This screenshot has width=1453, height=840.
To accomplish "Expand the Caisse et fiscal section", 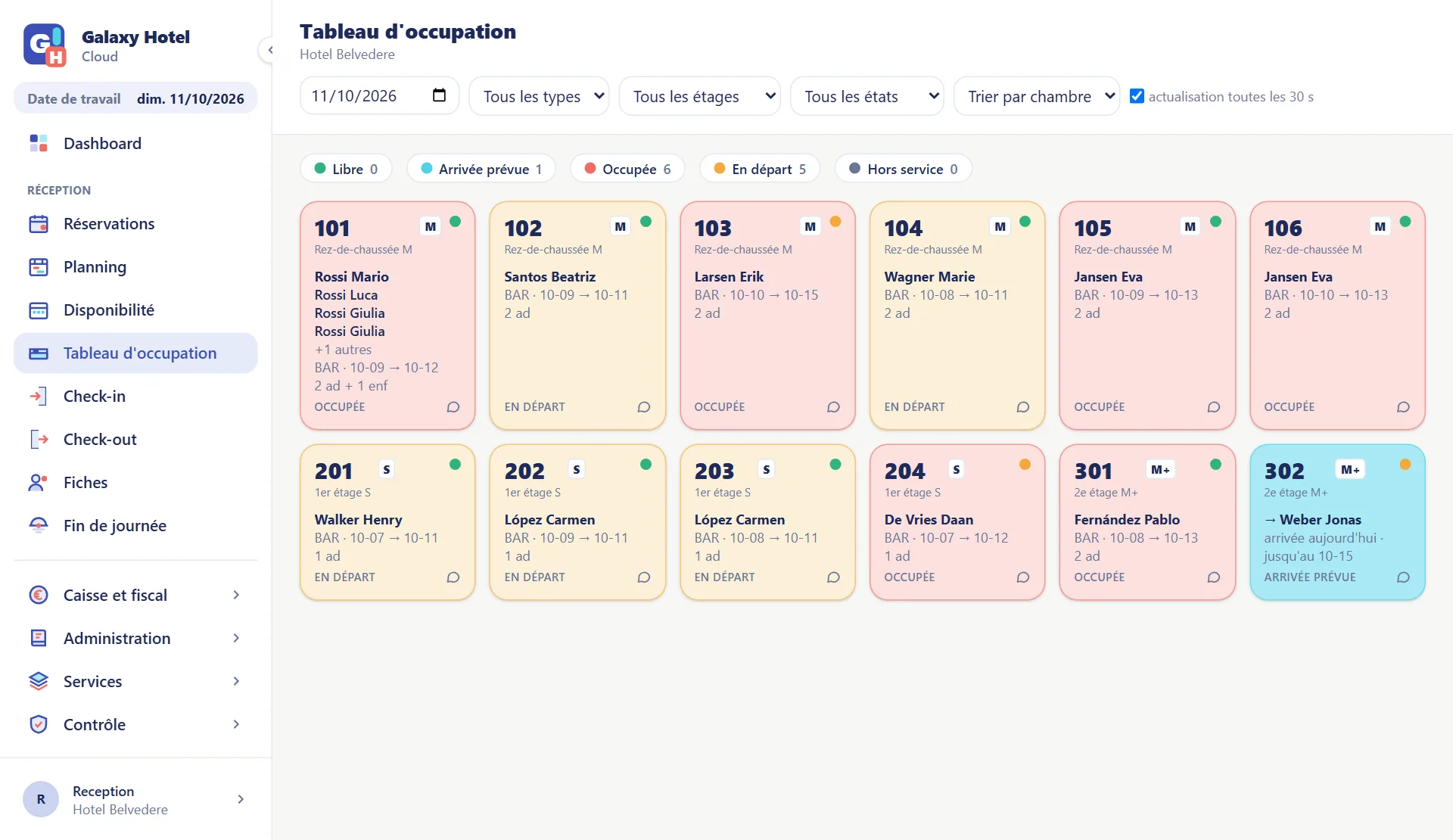I will (x=135, y=596).
